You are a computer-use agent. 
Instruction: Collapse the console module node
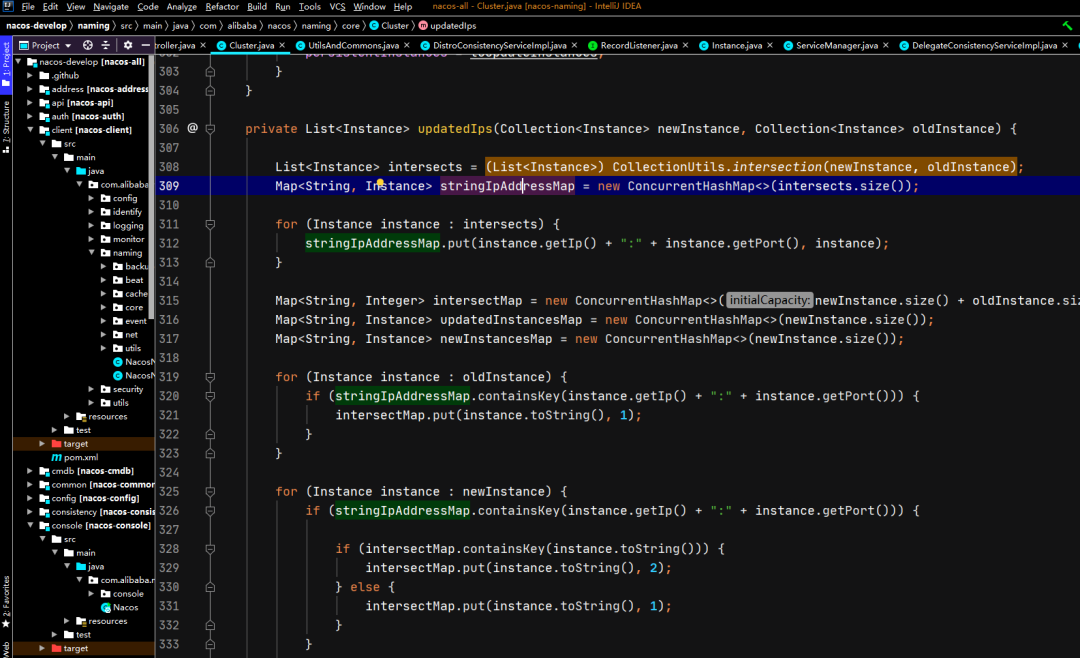30,526
